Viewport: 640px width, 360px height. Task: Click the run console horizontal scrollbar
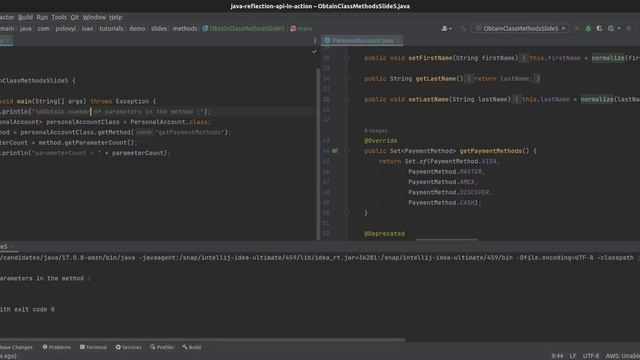(202, 339)
